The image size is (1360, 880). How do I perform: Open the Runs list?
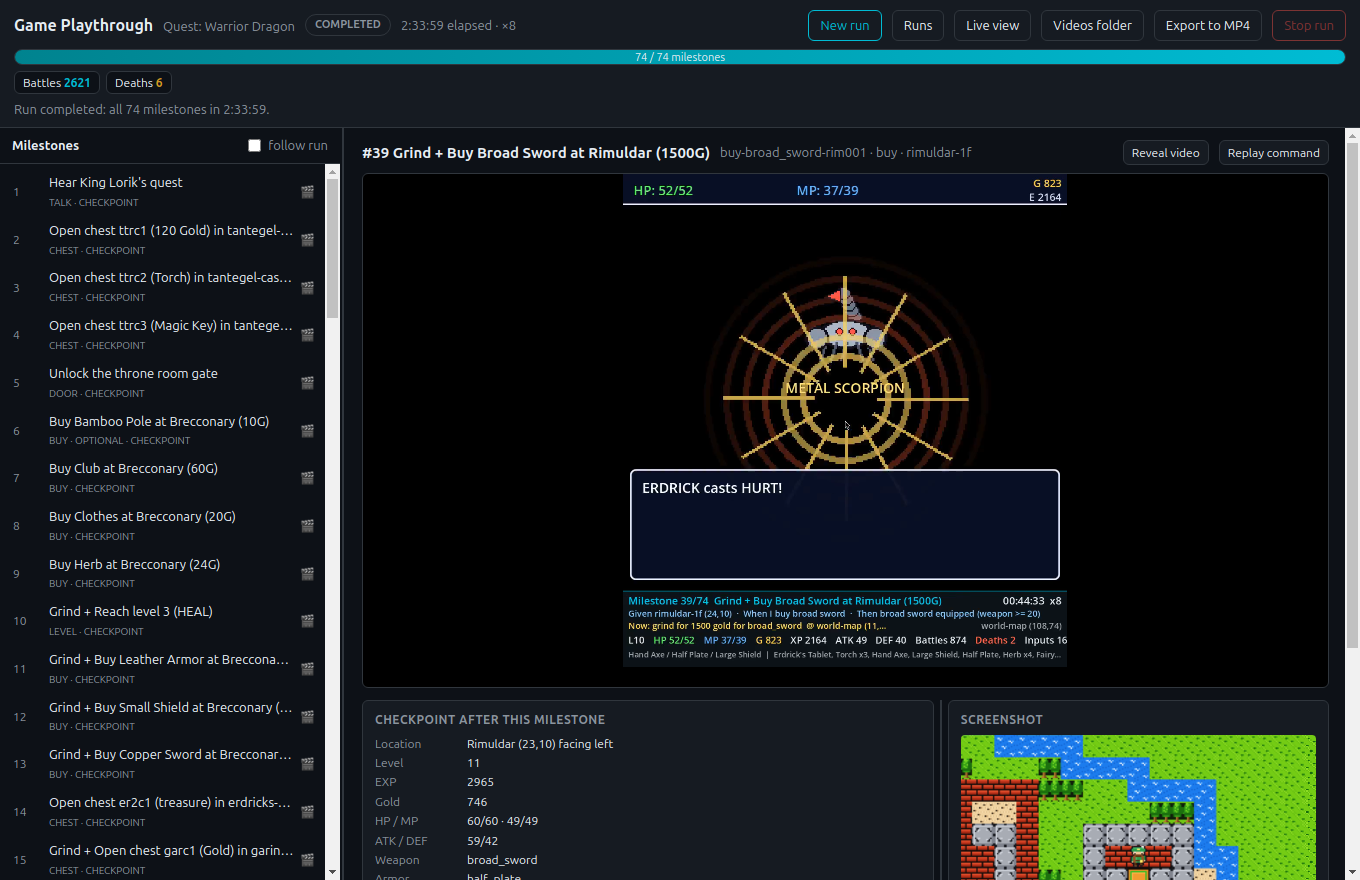click(x=918, y=25)
